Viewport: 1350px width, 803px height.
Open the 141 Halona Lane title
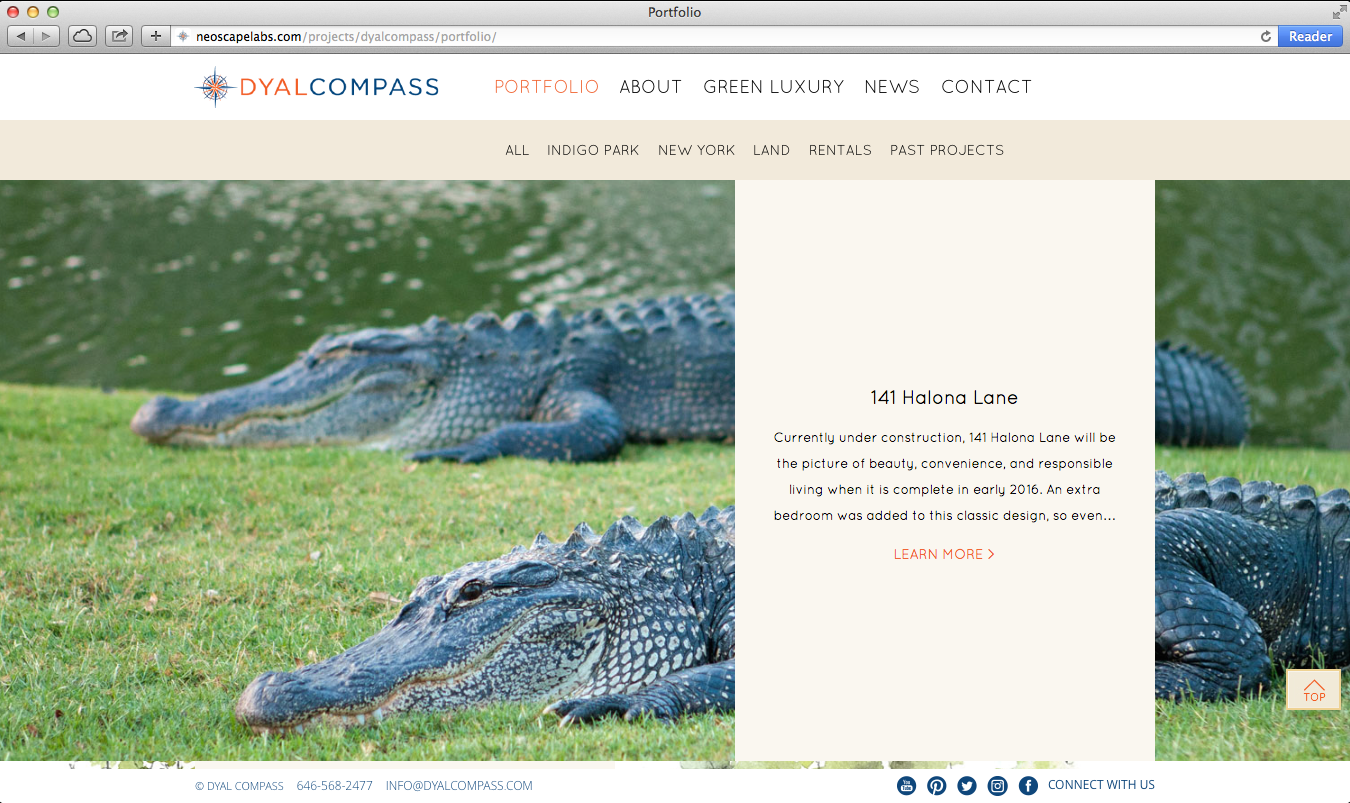click(944, 397)
